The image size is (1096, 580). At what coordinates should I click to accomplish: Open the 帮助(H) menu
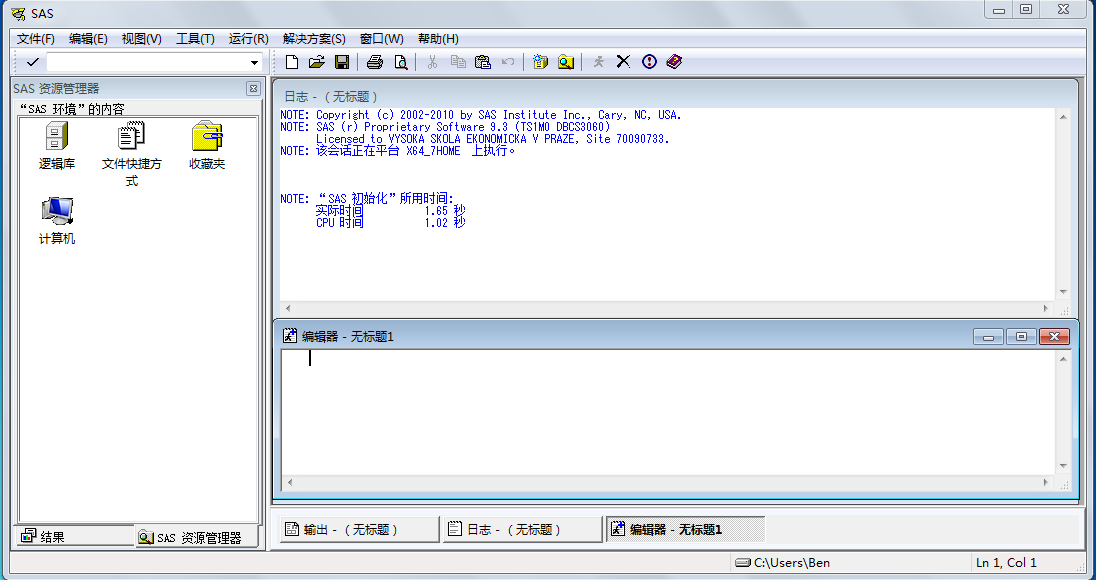pyautogui.click(x=438, y=39)
